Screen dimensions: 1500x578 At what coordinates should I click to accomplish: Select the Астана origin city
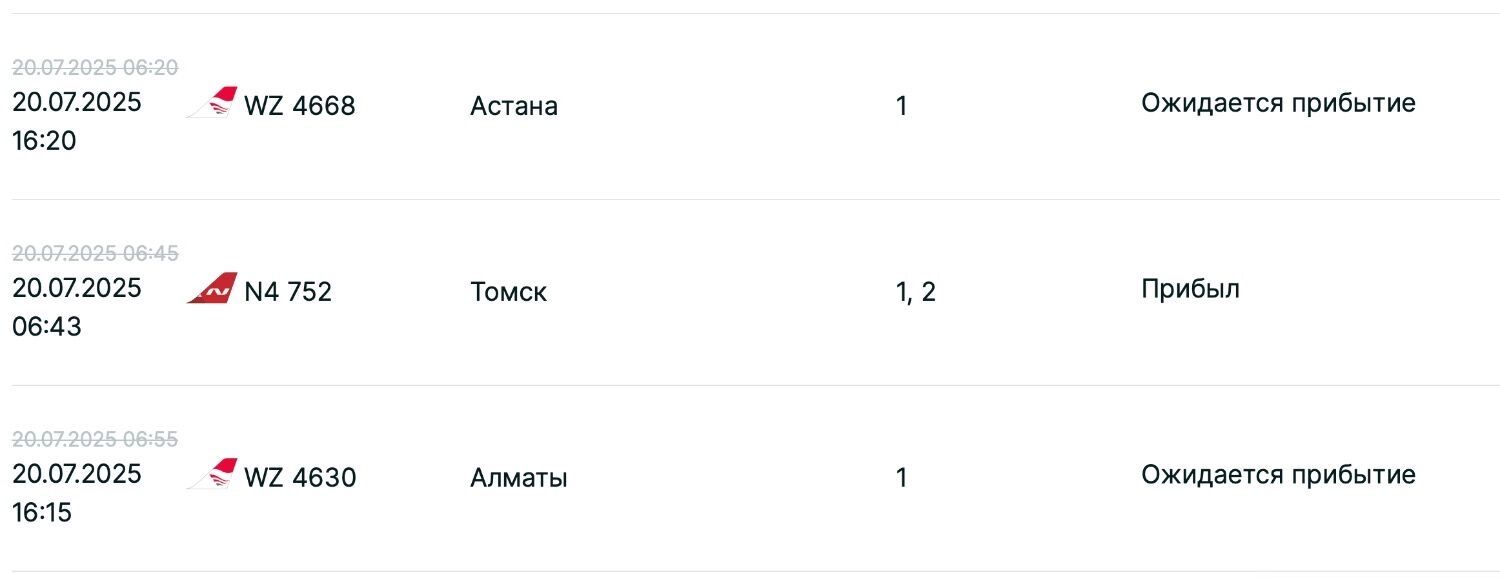513,106
